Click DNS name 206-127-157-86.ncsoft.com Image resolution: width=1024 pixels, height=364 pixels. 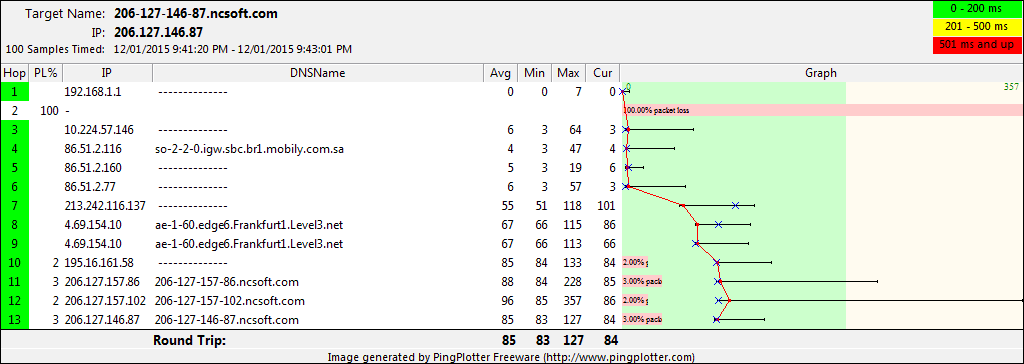point(227,282)
